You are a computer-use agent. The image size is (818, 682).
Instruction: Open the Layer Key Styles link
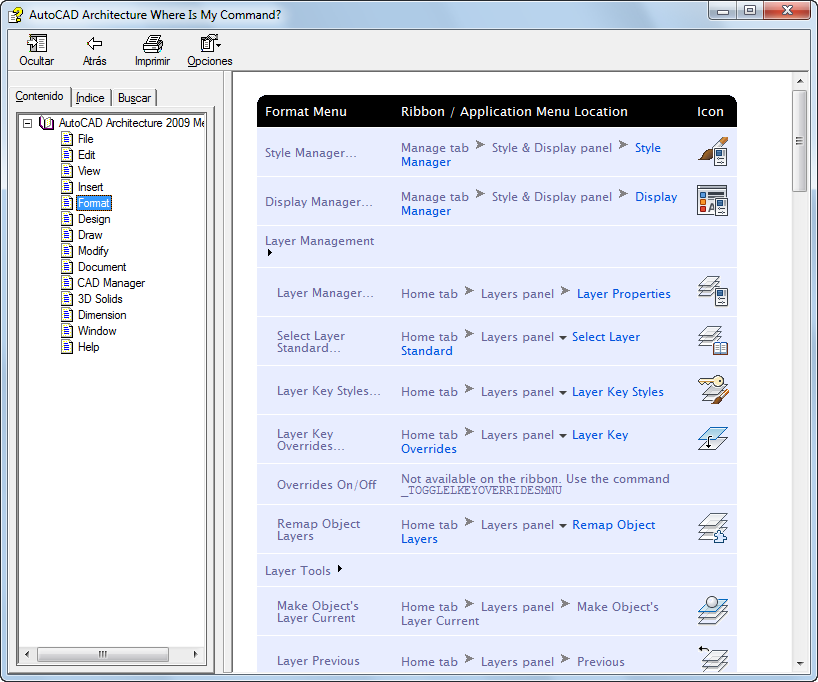(618, 392)
